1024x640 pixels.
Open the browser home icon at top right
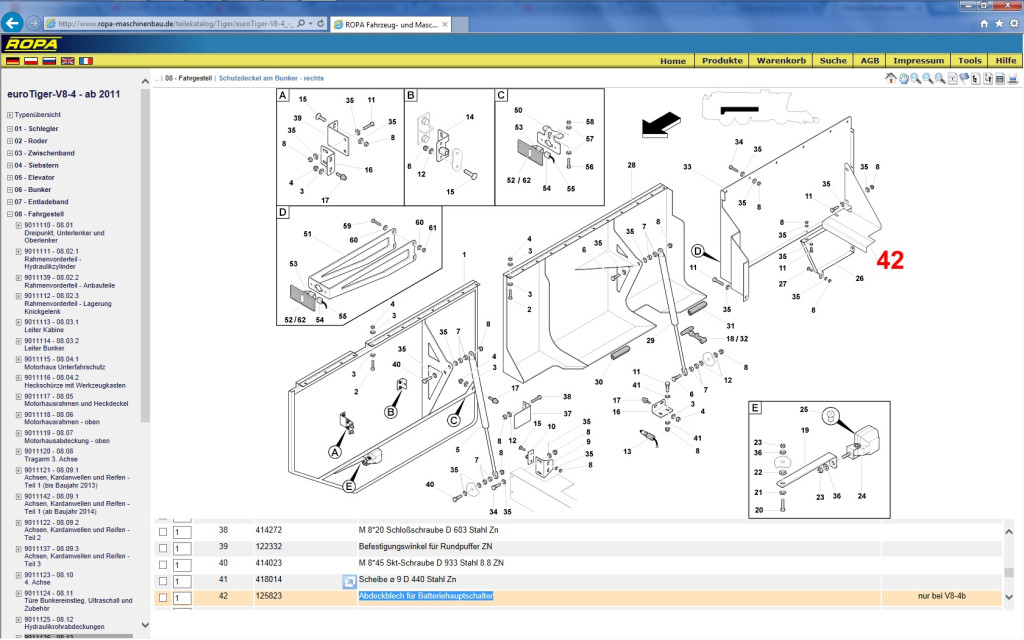[x=984, y=24]
